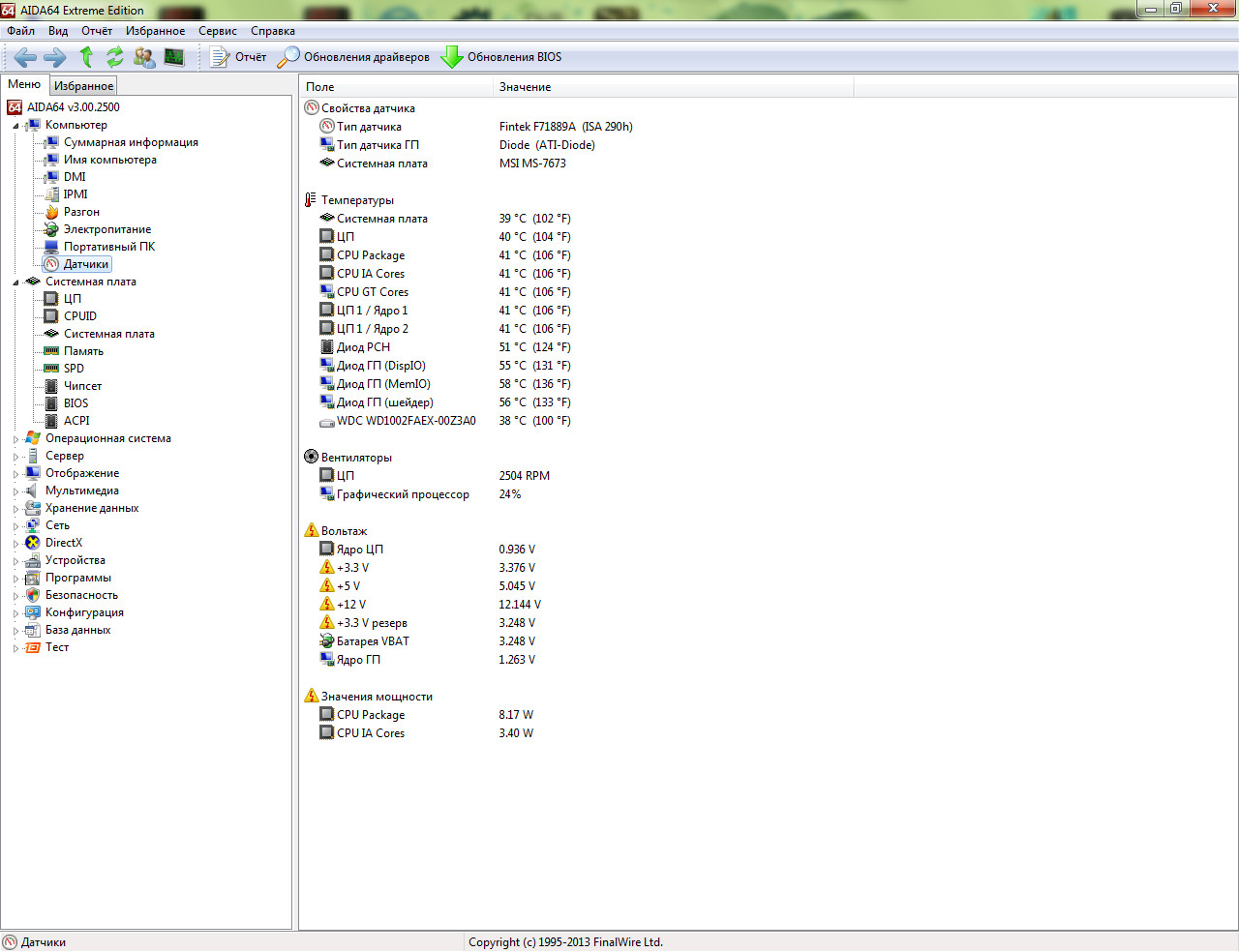Screen dimensions: 1239x952
Task: Click the speaker icon beside Мультимедиа
Action: tap(33, 491)
